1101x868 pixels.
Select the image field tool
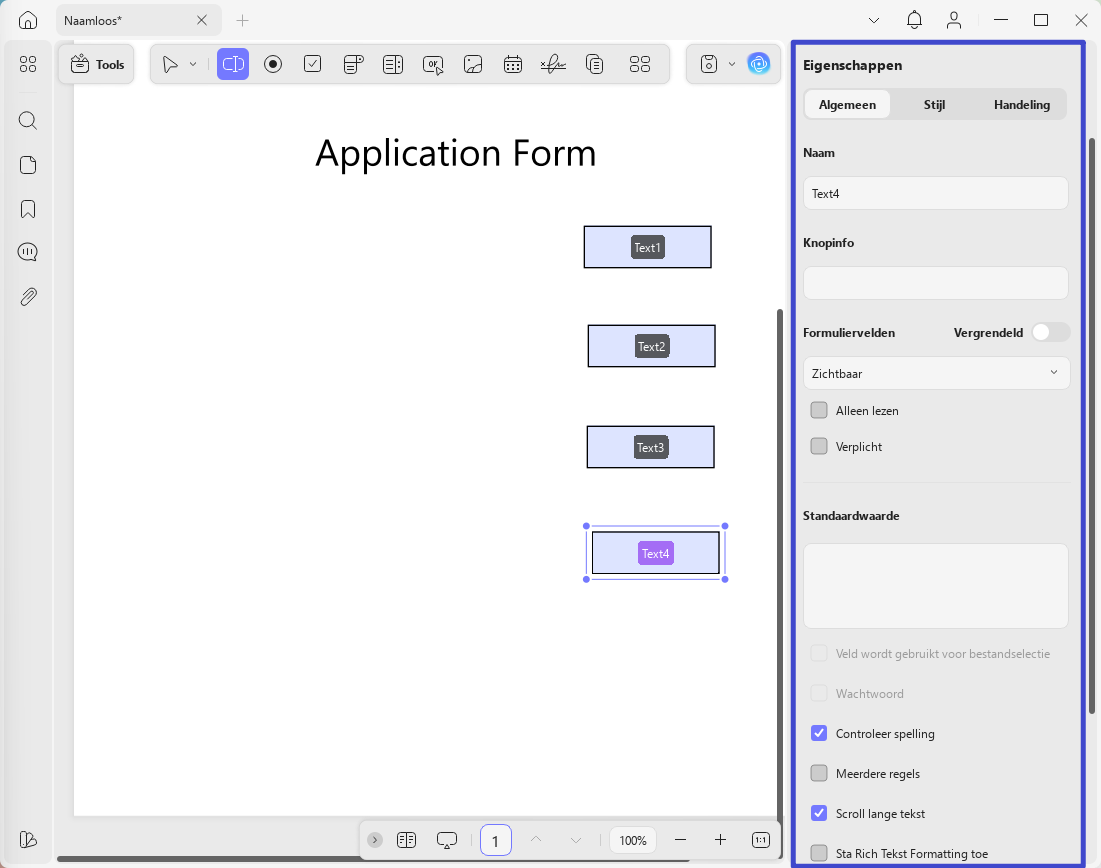coord(473,65)
